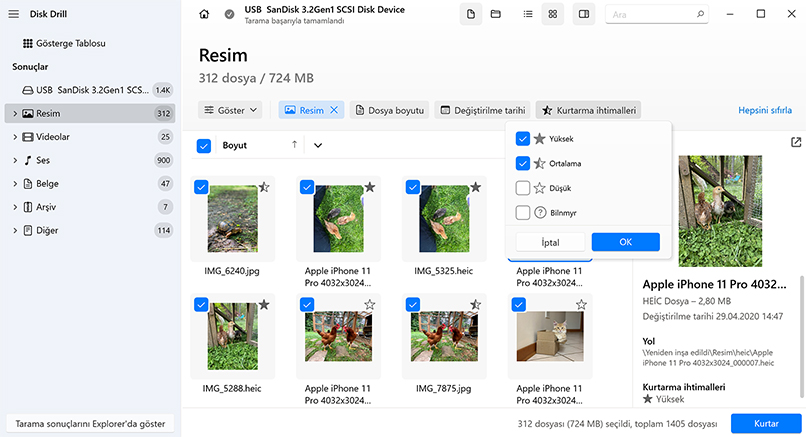Open Gösterge Tablosu in the sidebar
This screenshot has height=437, width=806.
click(x=70, y=44)
